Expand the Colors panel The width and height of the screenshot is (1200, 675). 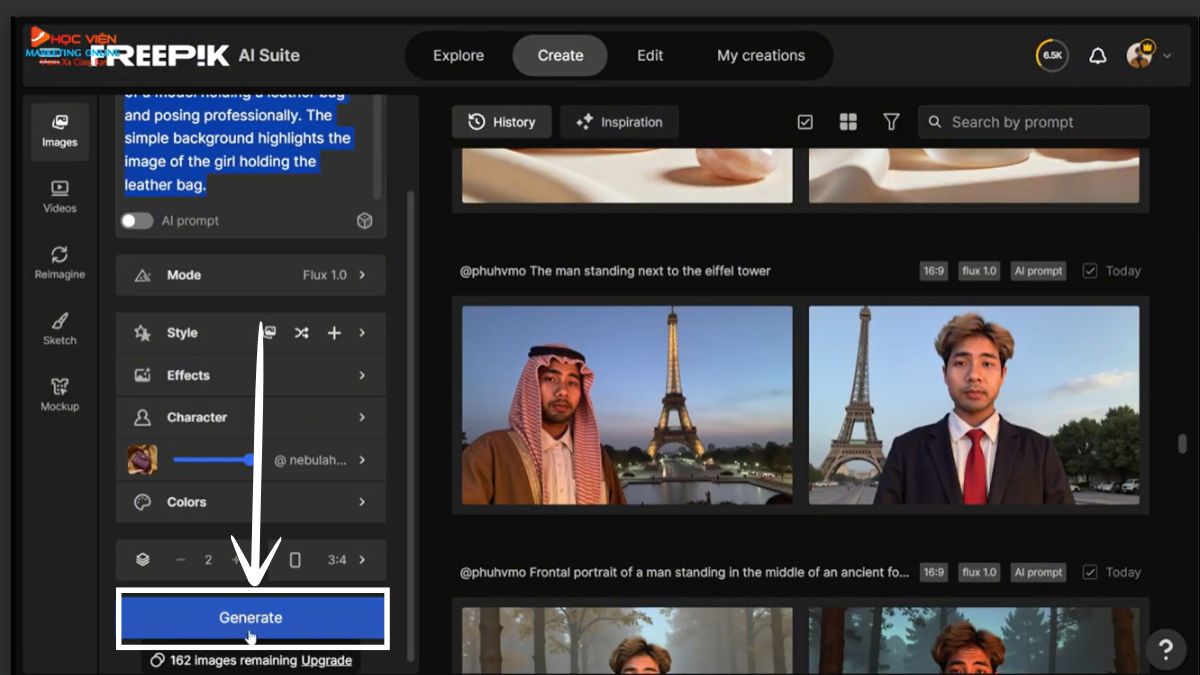click(x=250, y=502)
